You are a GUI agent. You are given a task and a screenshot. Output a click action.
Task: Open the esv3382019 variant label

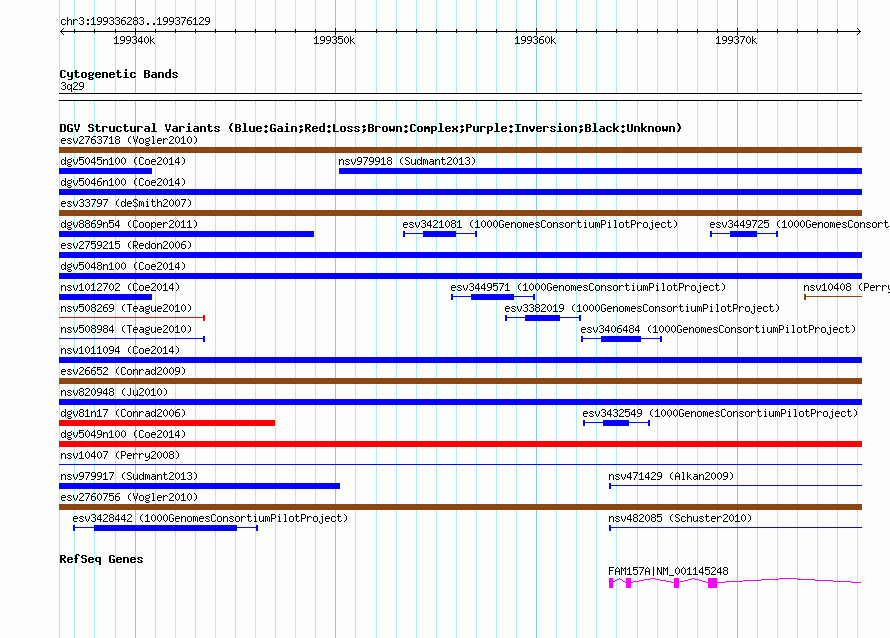642,308
